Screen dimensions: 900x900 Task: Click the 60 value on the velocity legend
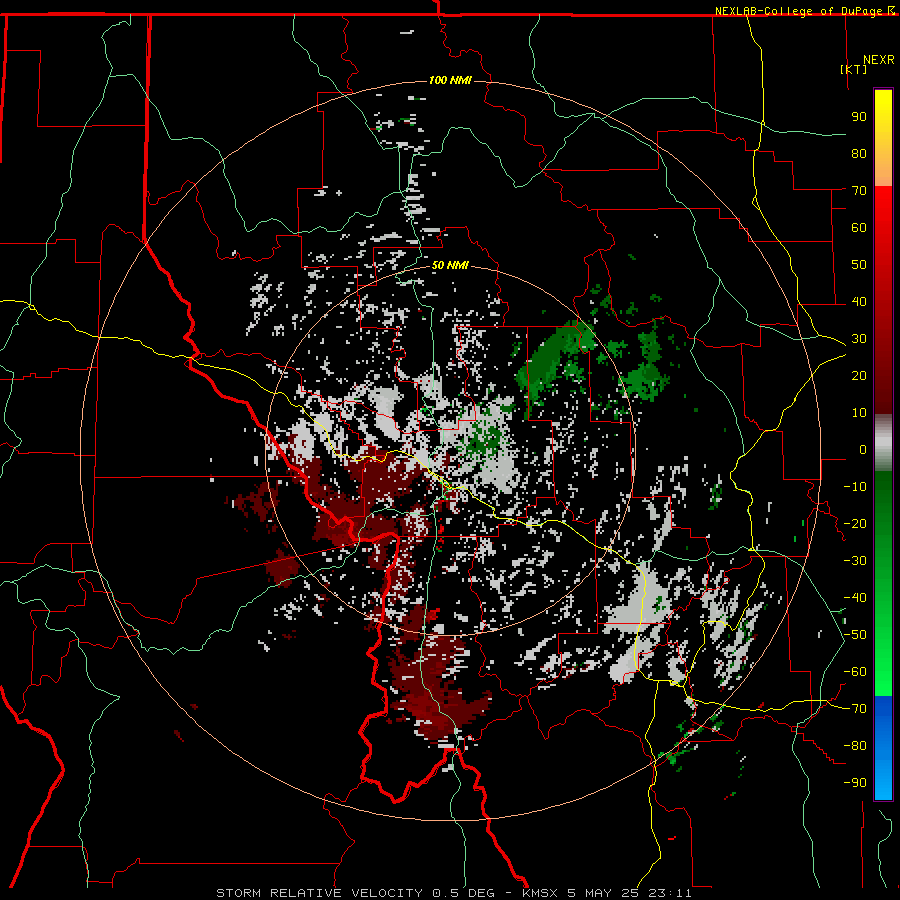859,227
